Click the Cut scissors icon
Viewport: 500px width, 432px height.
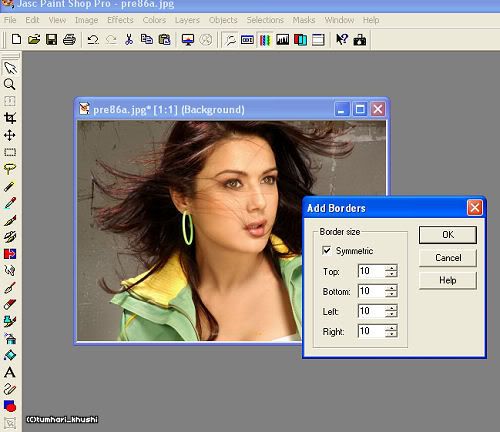click(x=129, y=40)
